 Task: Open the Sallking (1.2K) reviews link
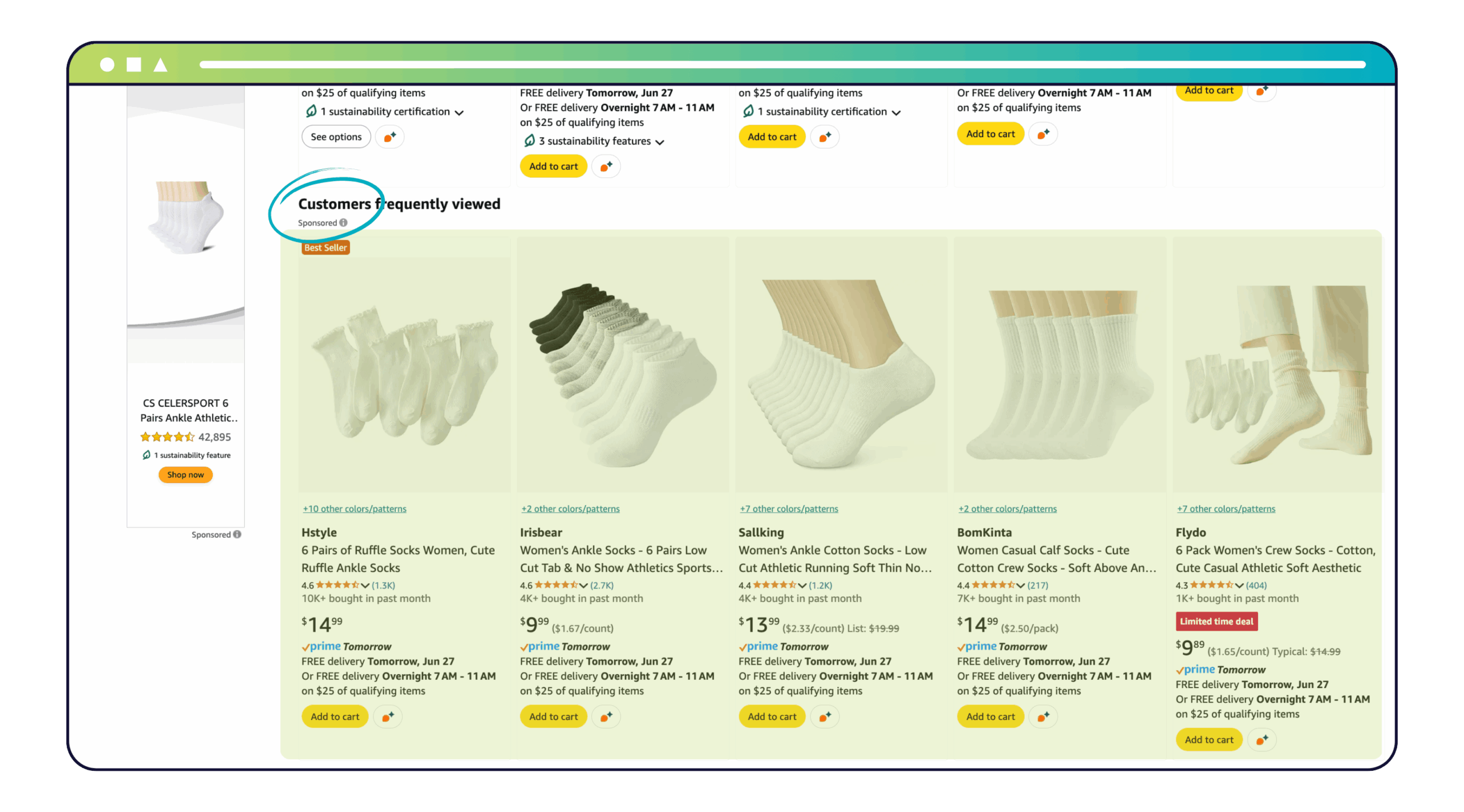tap(821, 586)
